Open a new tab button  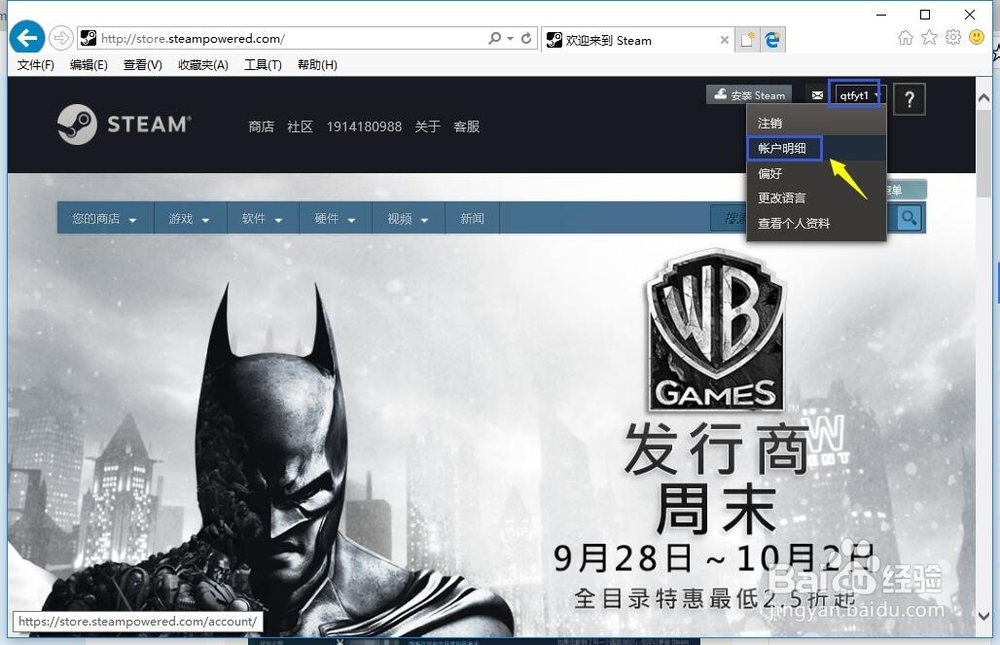click(747, 40)
